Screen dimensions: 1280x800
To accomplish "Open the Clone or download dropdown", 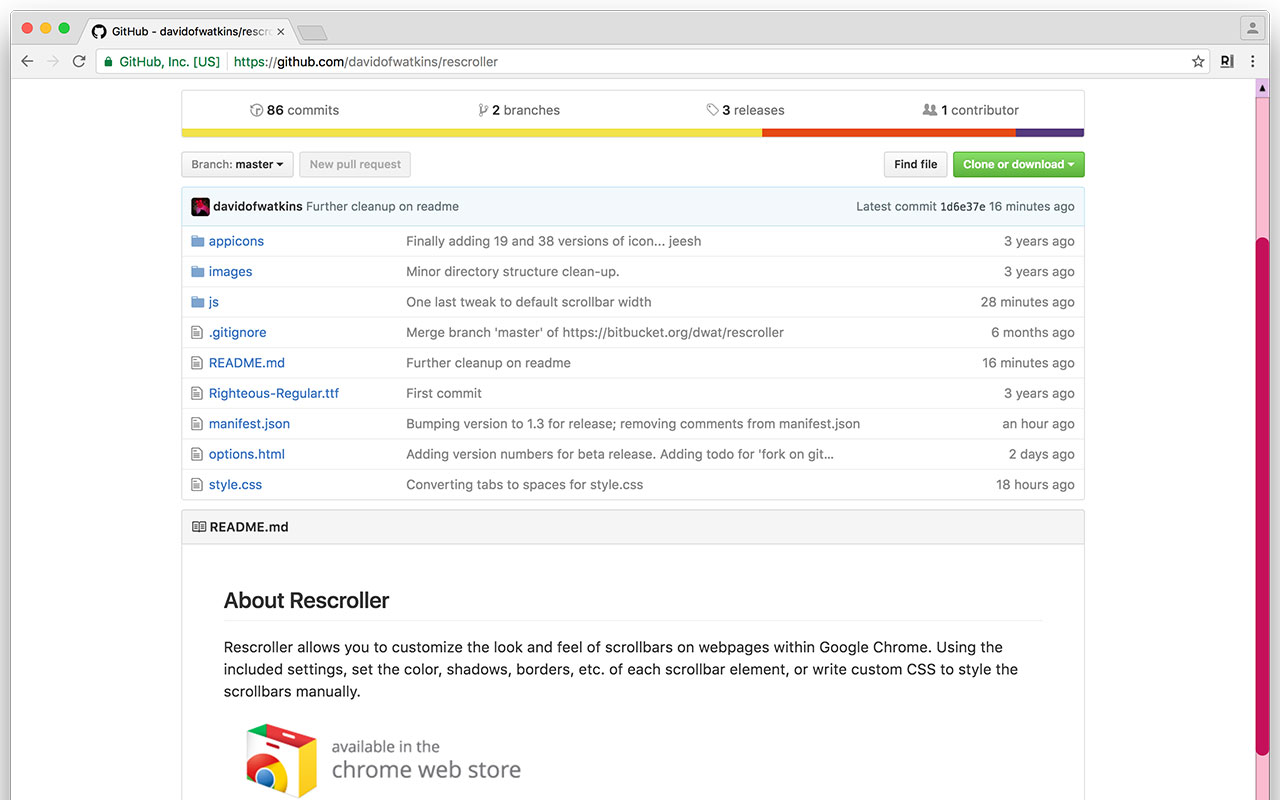I will coord(1018,164).
